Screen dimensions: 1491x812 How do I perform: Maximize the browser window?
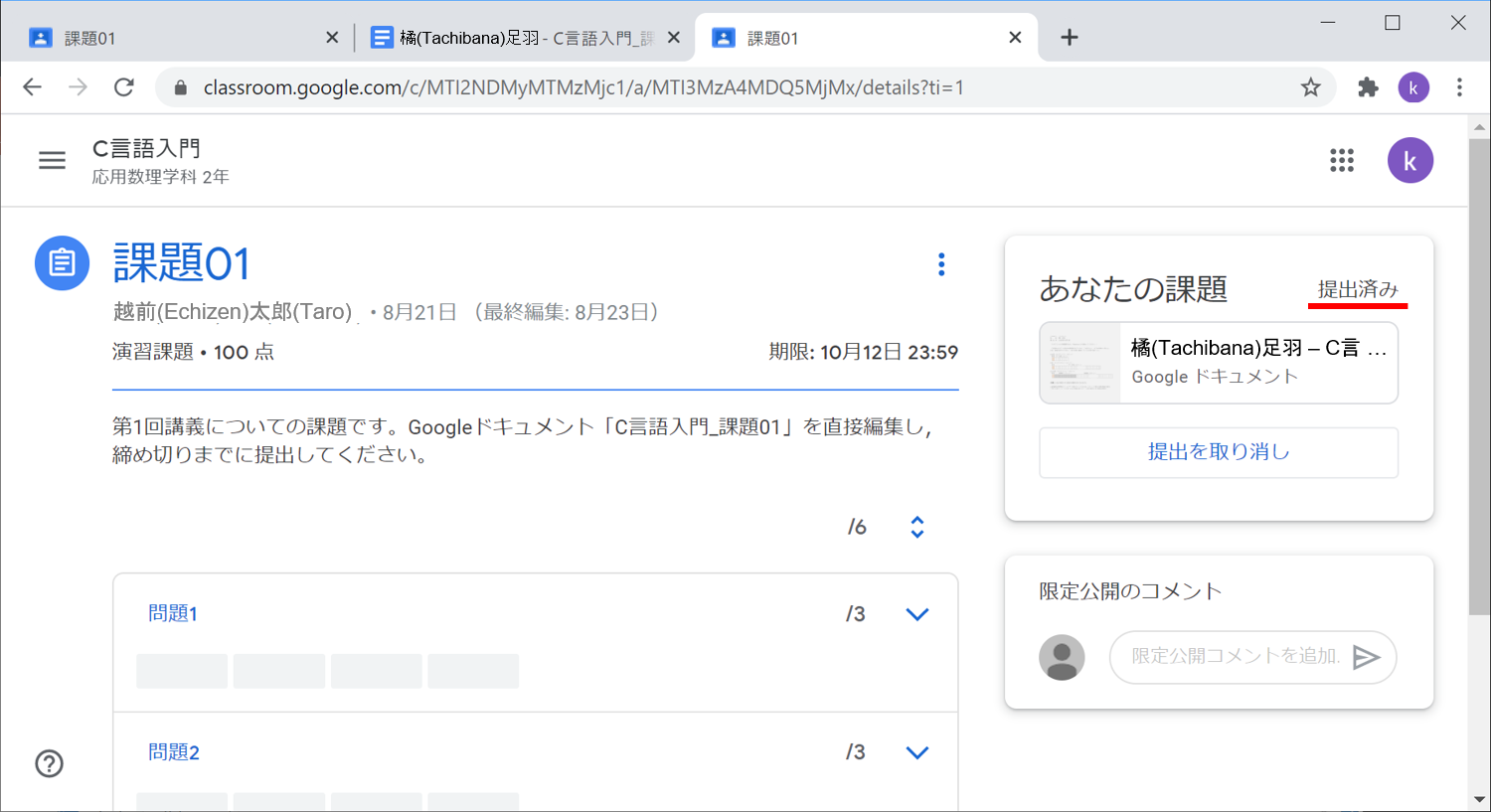[1393, 22]
